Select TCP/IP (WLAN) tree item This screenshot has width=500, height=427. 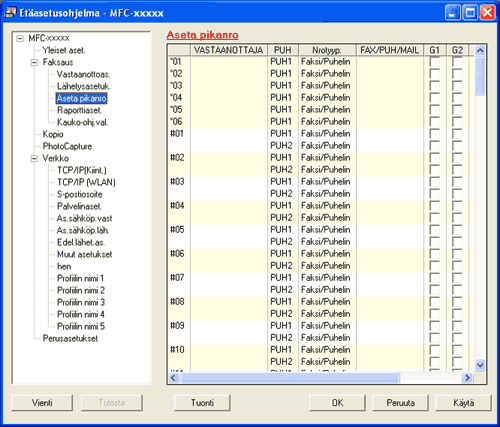[86, 182]
